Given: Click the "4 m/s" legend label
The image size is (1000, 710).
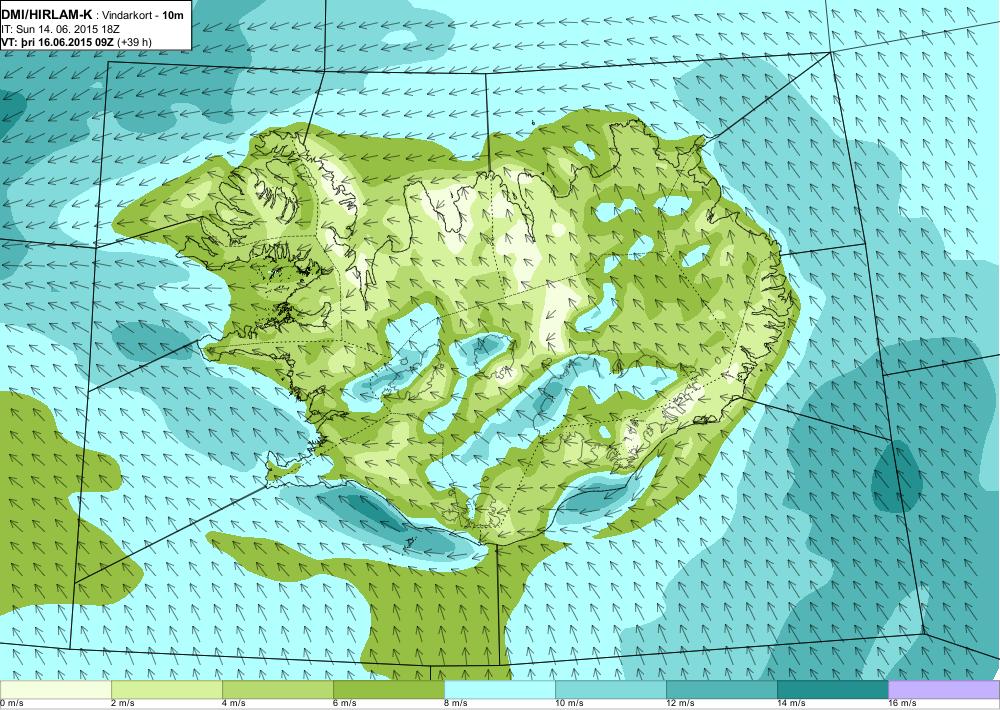Looking at the screenshot, I should [234, 704].
